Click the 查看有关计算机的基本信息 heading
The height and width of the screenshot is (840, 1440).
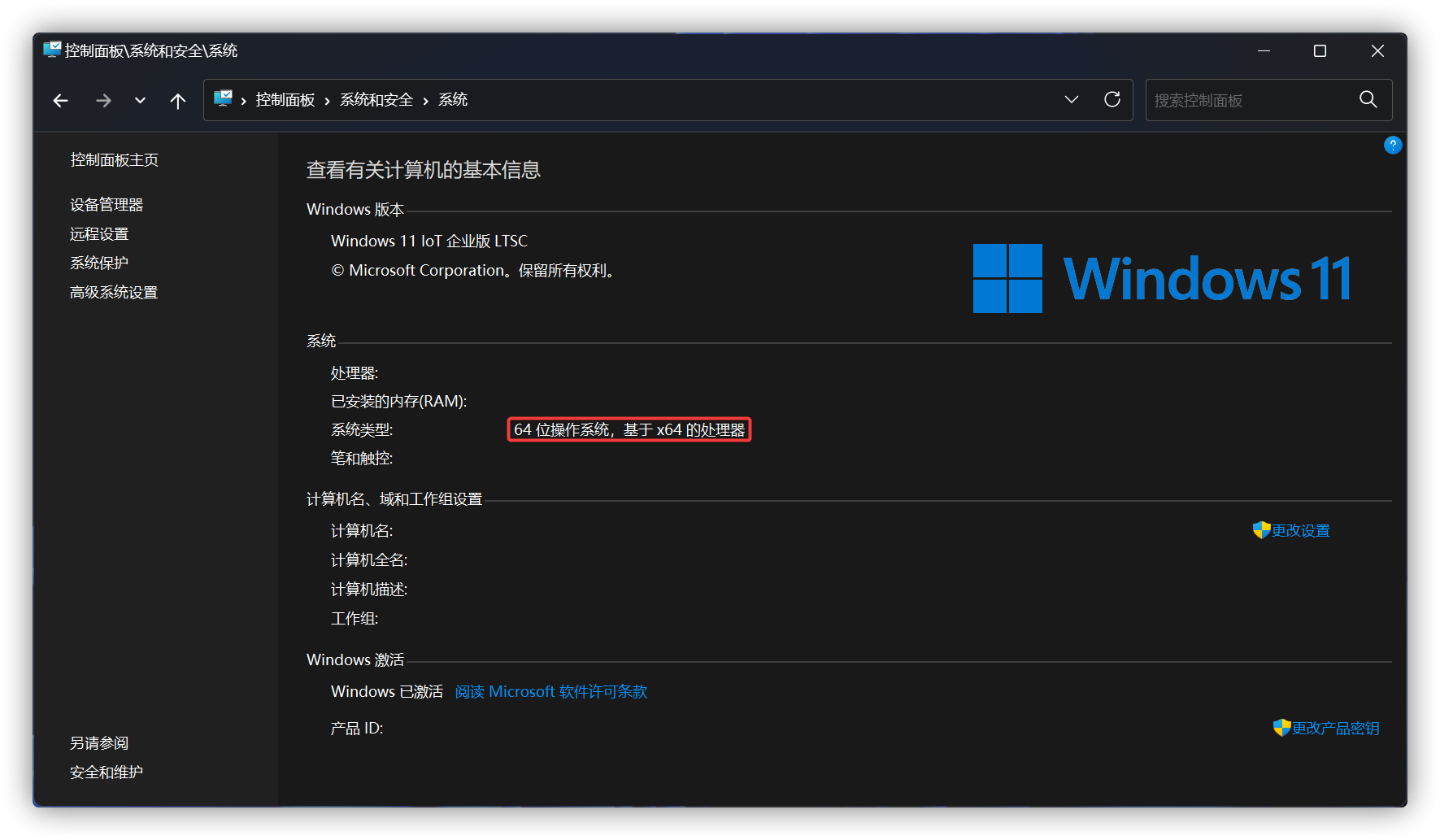pos(424,170)
